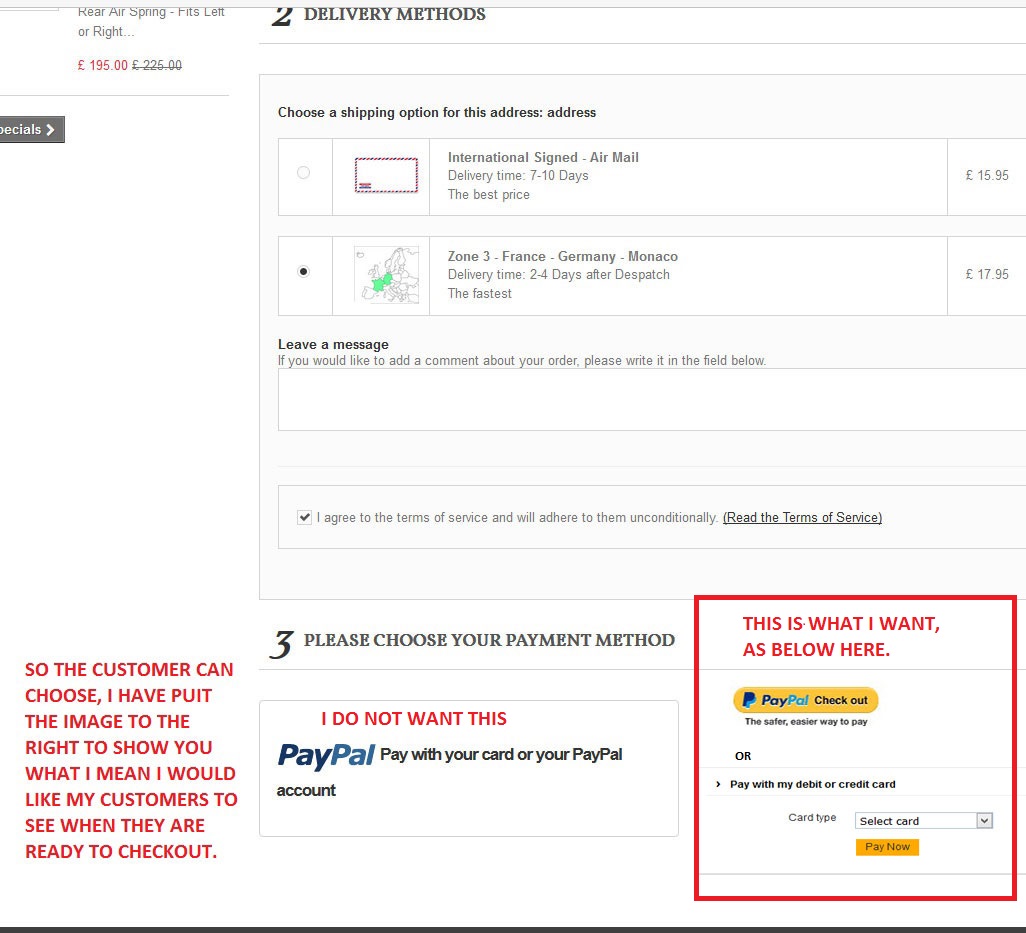Click the PayPal logo in payment box
The image size is (1026, 933).
[x=326, y=755]
